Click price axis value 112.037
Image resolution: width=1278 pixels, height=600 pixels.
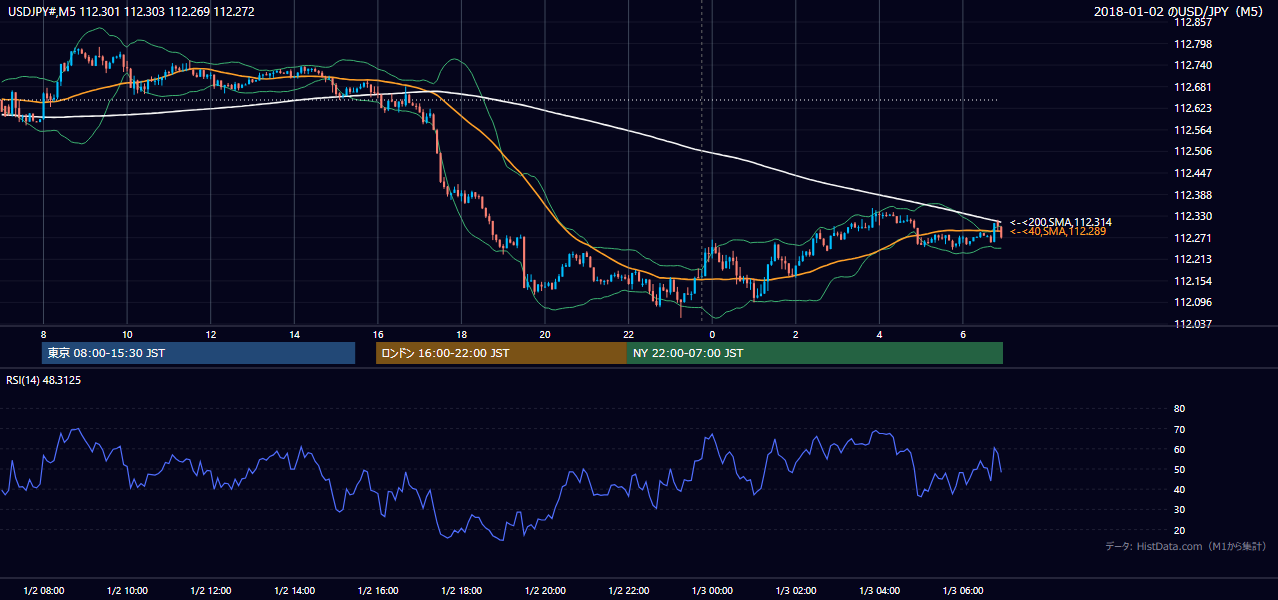point(1192,324)
